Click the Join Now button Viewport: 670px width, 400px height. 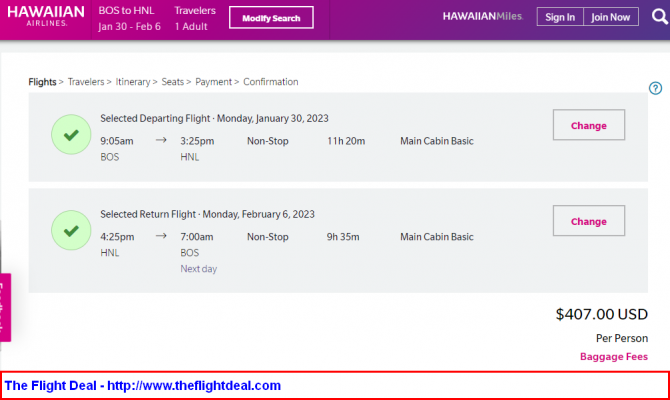click(x=611, y=17)
